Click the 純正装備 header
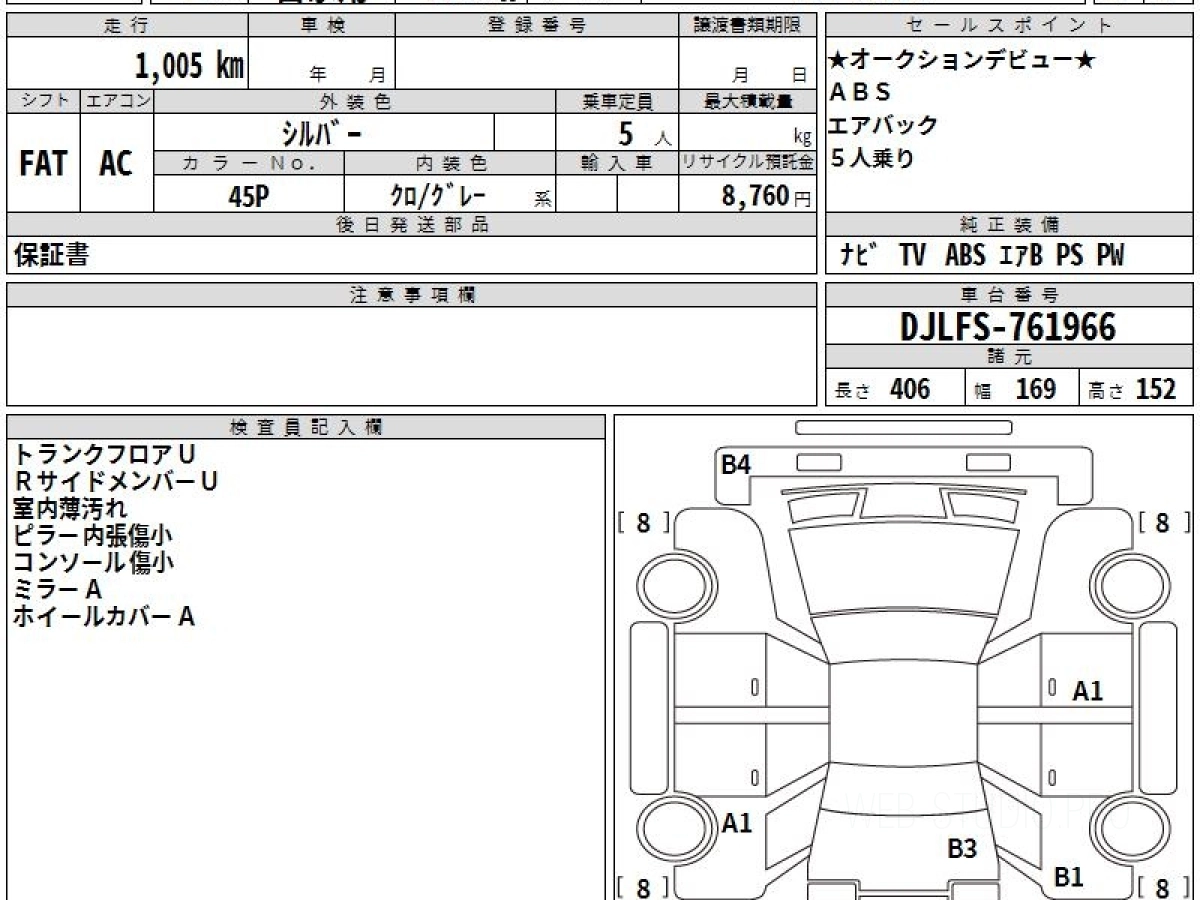 pos(1009,225)
